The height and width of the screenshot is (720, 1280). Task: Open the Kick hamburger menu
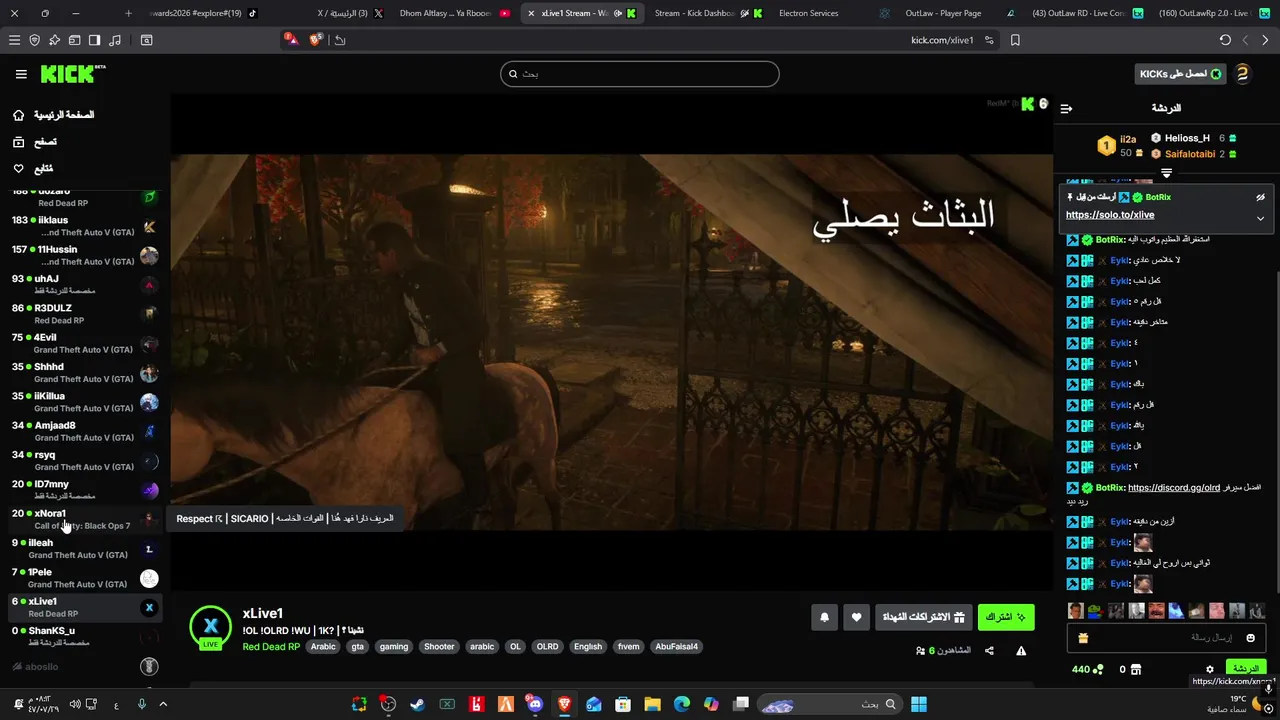point(21,74)
